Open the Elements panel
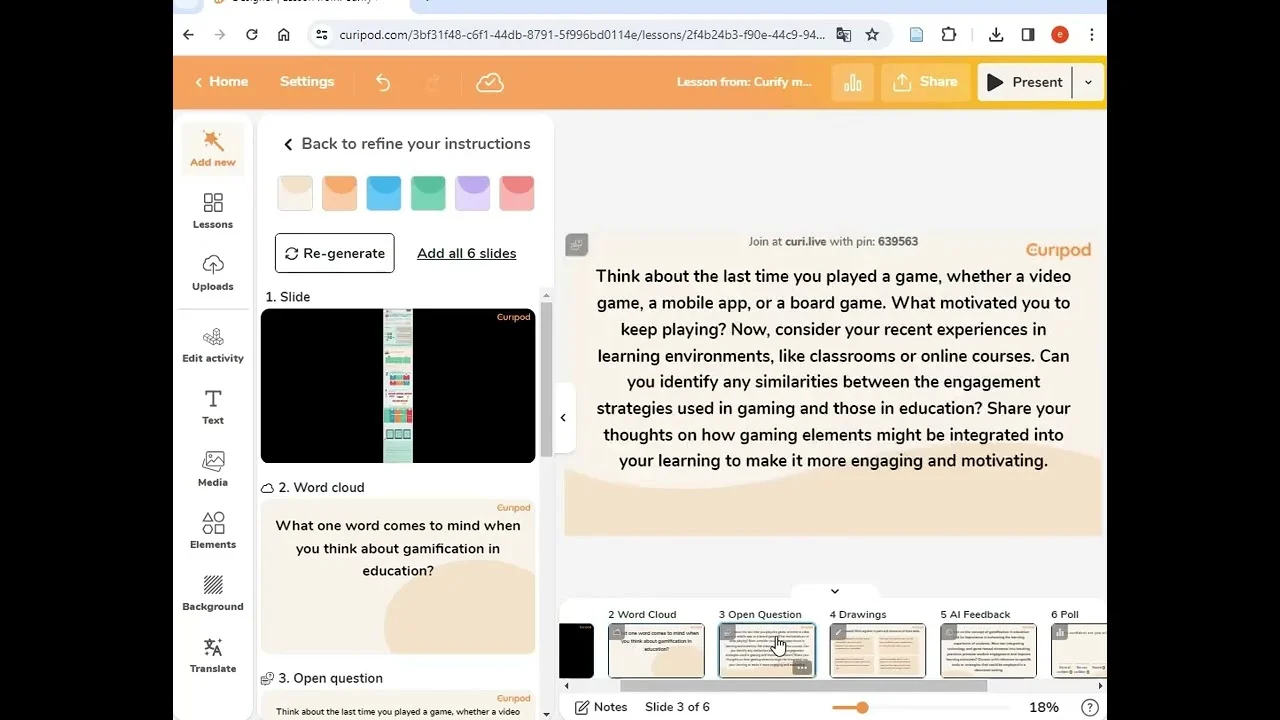The width and height of the screenshot is (1280, 720). [213, 531]
